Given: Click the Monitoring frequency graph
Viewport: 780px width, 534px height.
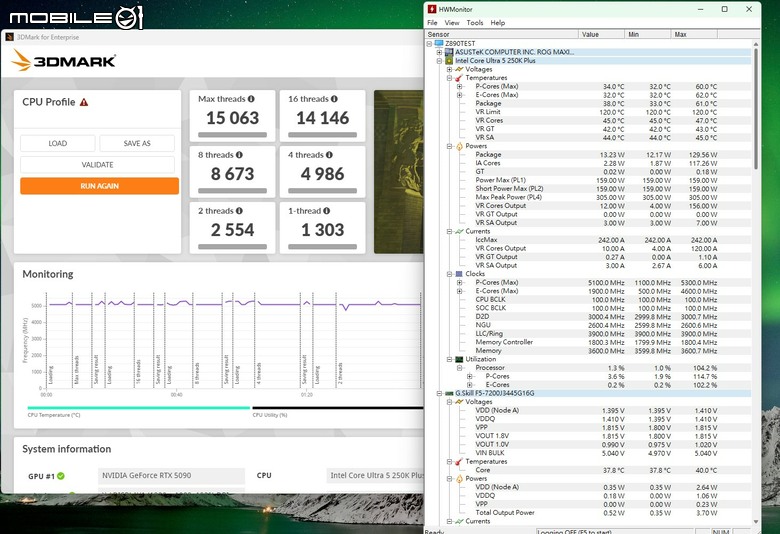Looking at the screenshot, I should (233, 340).
